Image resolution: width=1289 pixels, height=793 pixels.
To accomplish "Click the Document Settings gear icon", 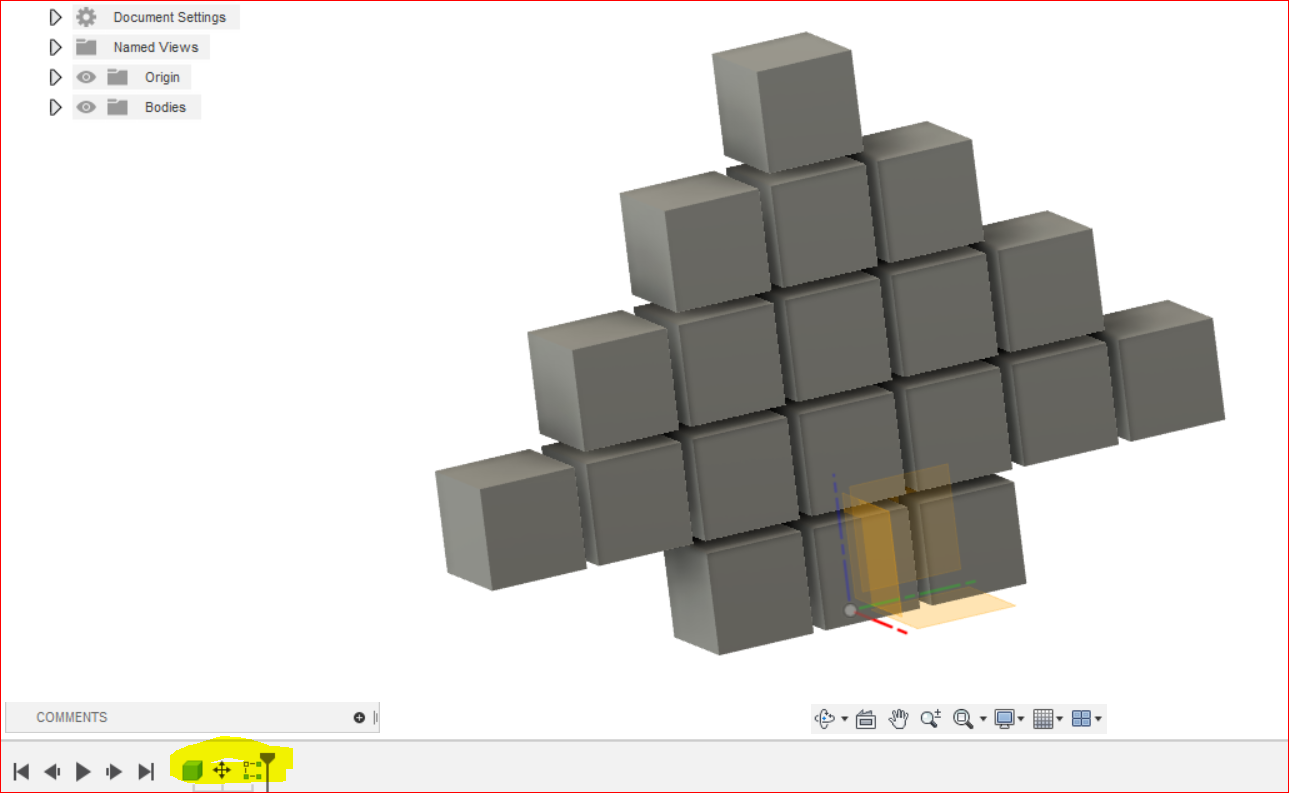I will coord(85,17).
